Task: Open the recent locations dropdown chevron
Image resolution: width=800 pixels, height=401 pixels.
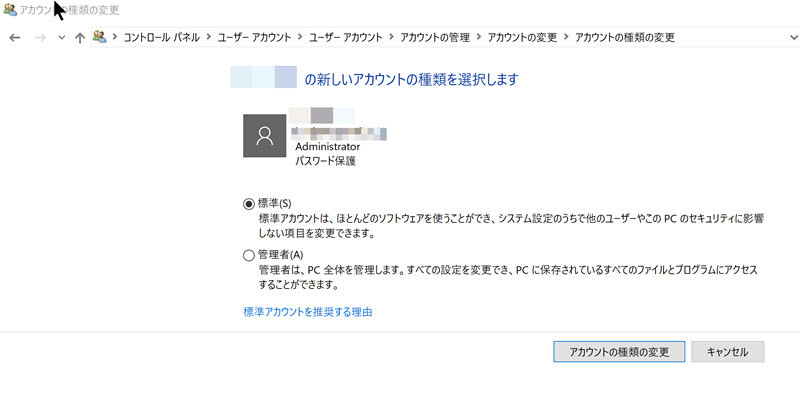Action: (62, 37)
